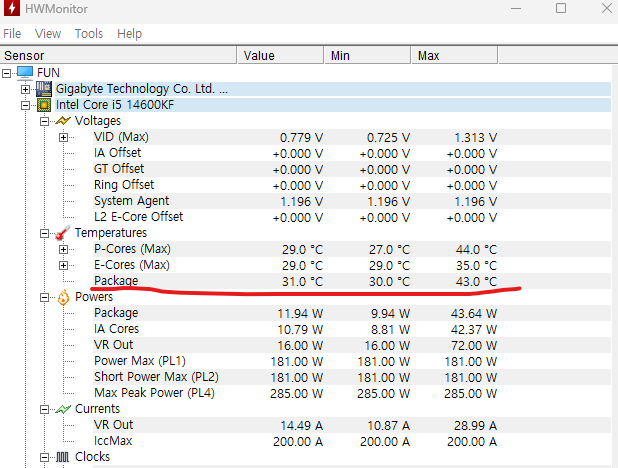Select the System Agent row
Viewport: 618px width, 468px height.
352,201
